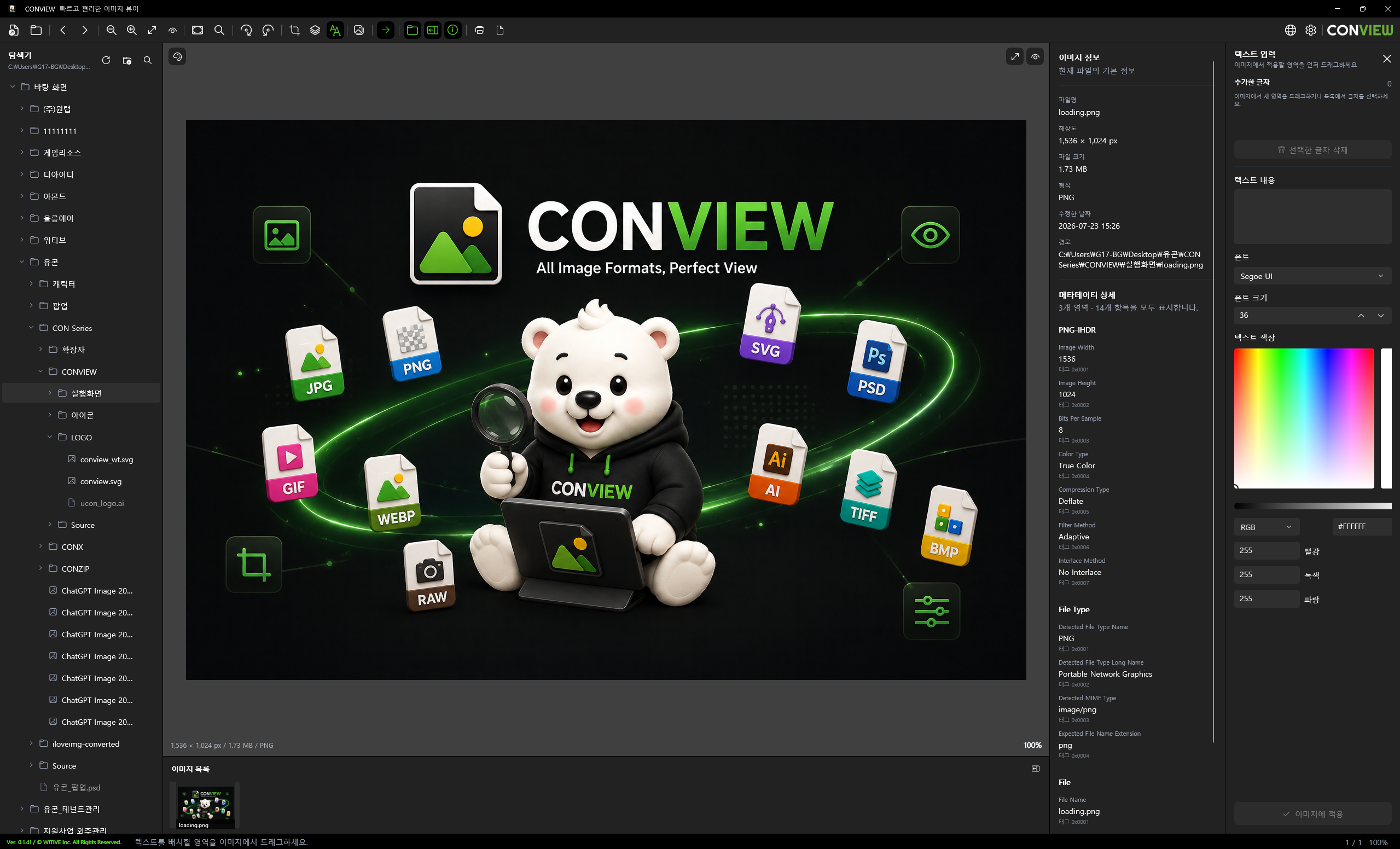
Task: Open the RGB color mode dropdown
Action: coord(1266,527)
